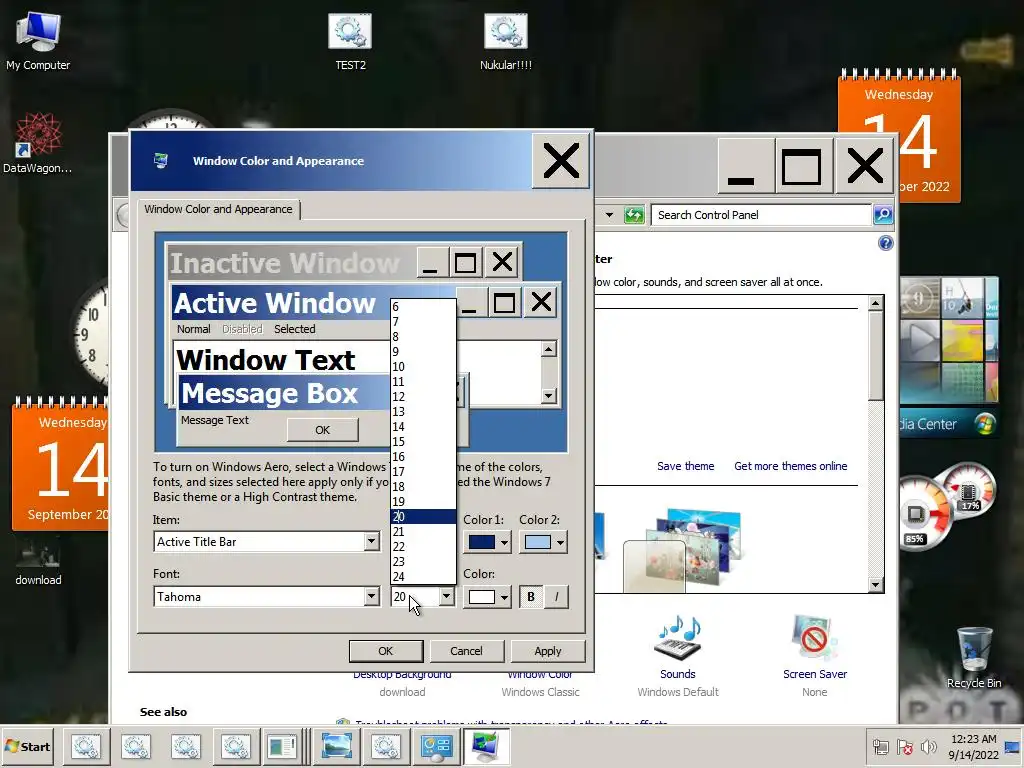
Task: Click the landscape picture icon in taskbar
Action: click(x=336, y=746)
